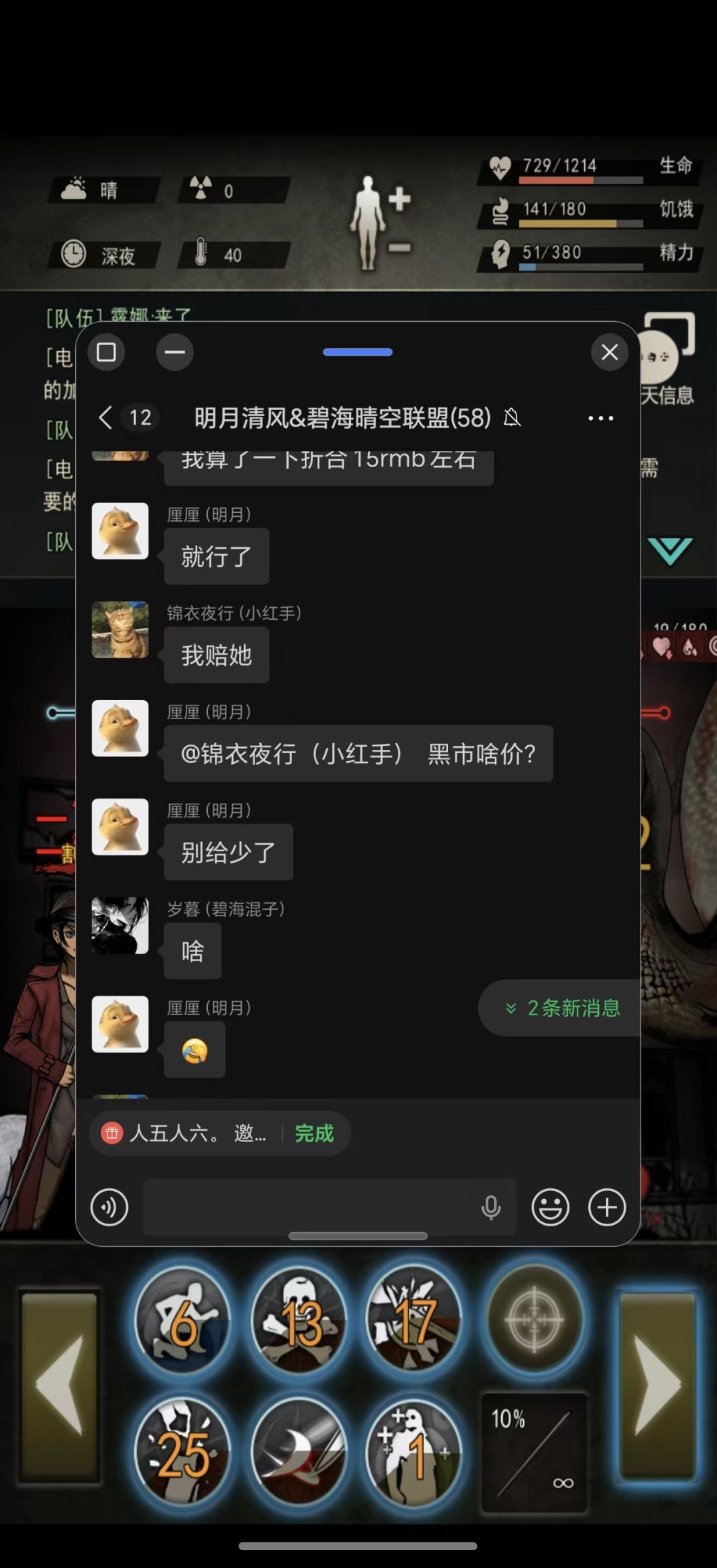Tap 完成 on the invitation banner
The height and width of the screenshot is (1568, 717).
pos(314,1133)
